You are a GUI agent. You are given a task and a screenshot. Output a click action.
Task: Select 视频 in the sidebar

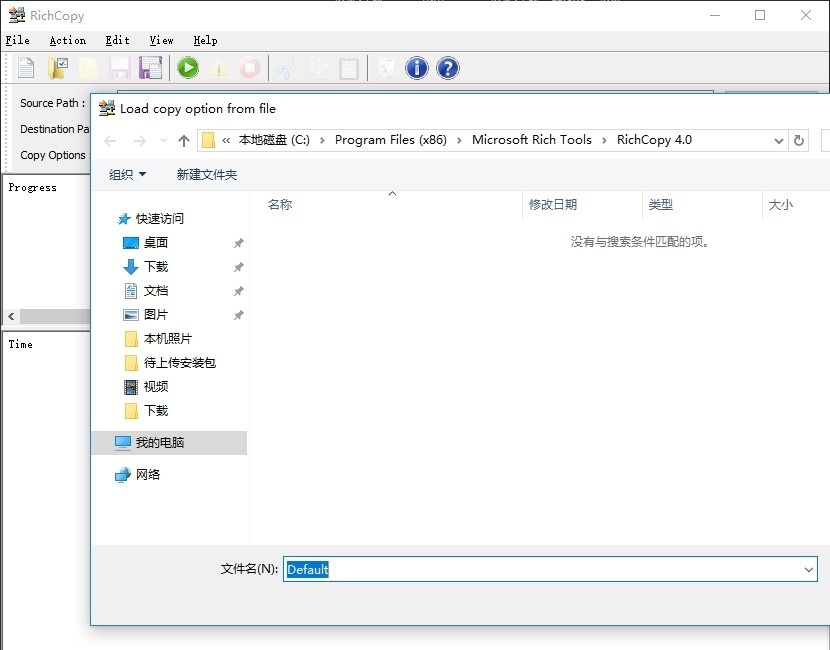point(156,387)
